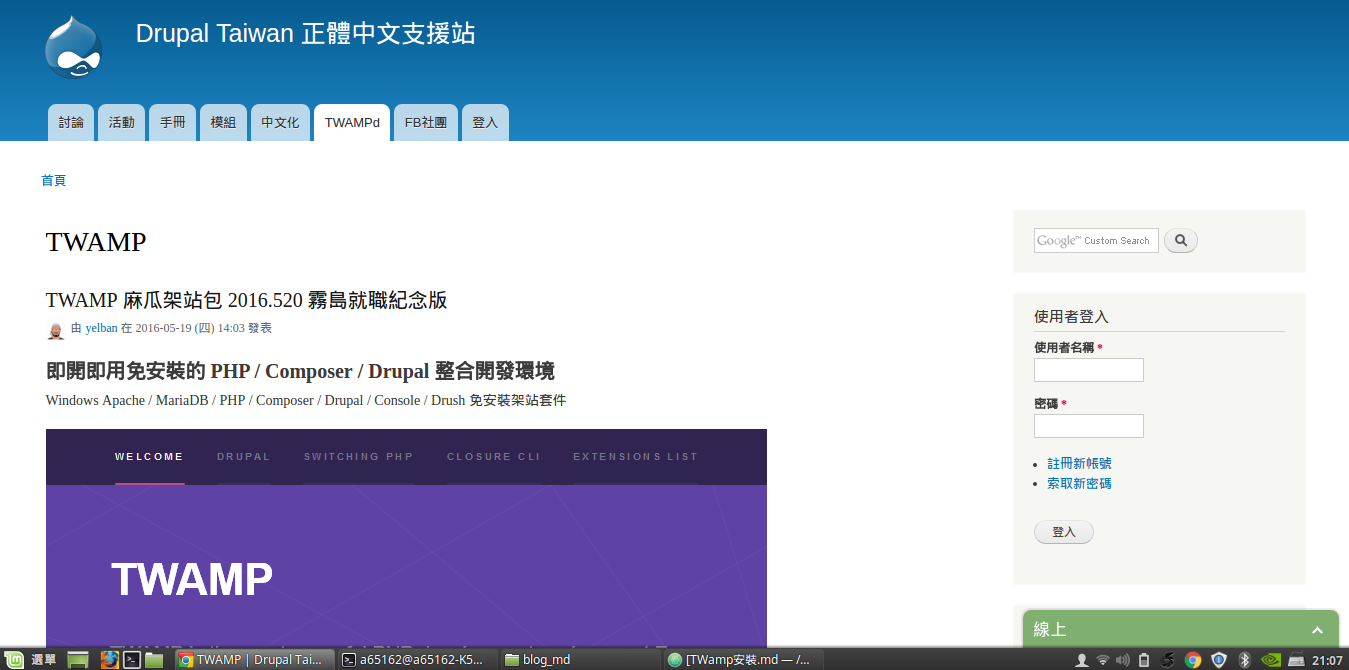Click the TWAMP page heading
Screen dimensions: 1349x670
pyautogui.click(x=96, y=242)
